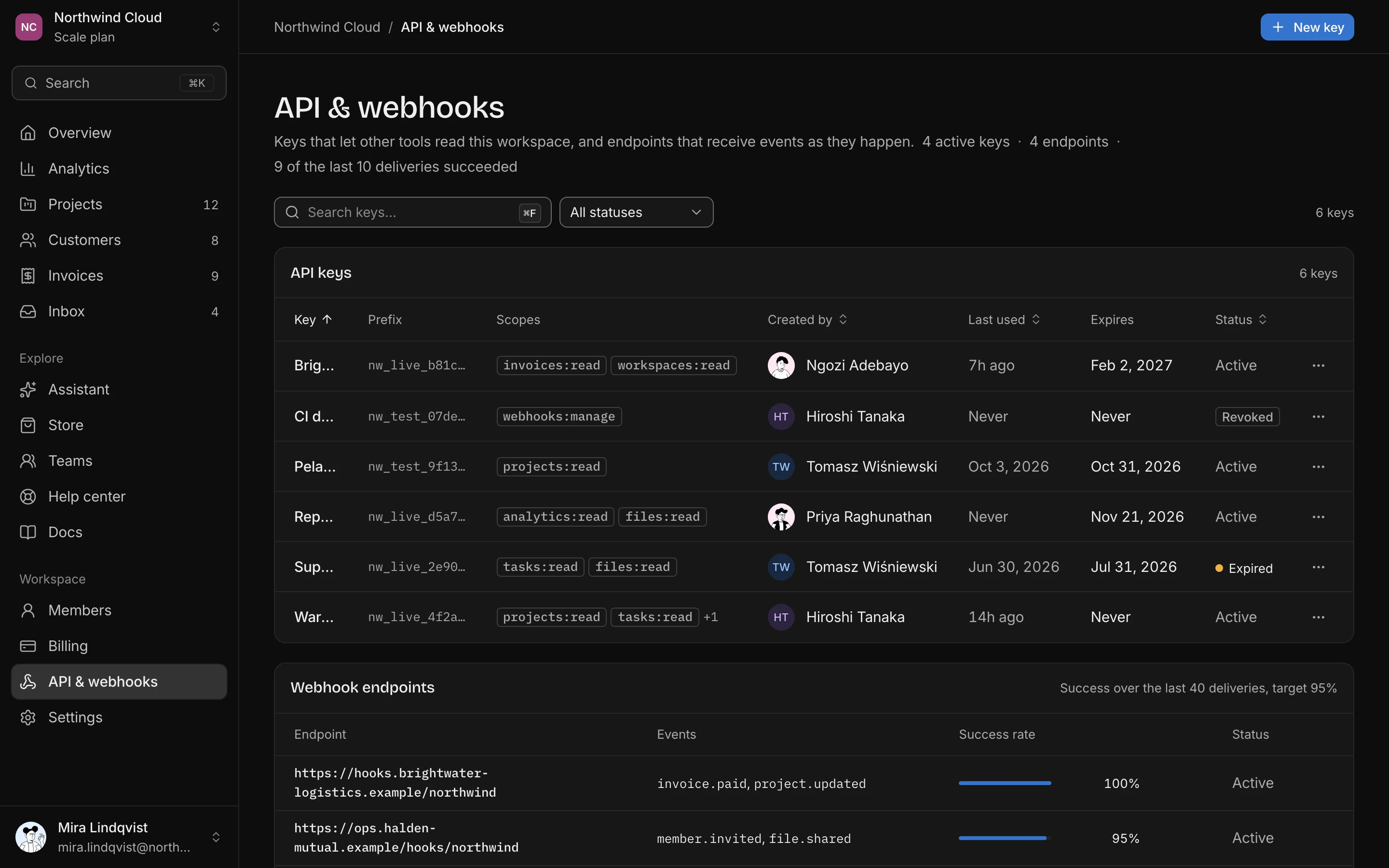Screen dimensions: 1389x868
Task: Open actions menu for the War... key row
Action: (1318, 617)
